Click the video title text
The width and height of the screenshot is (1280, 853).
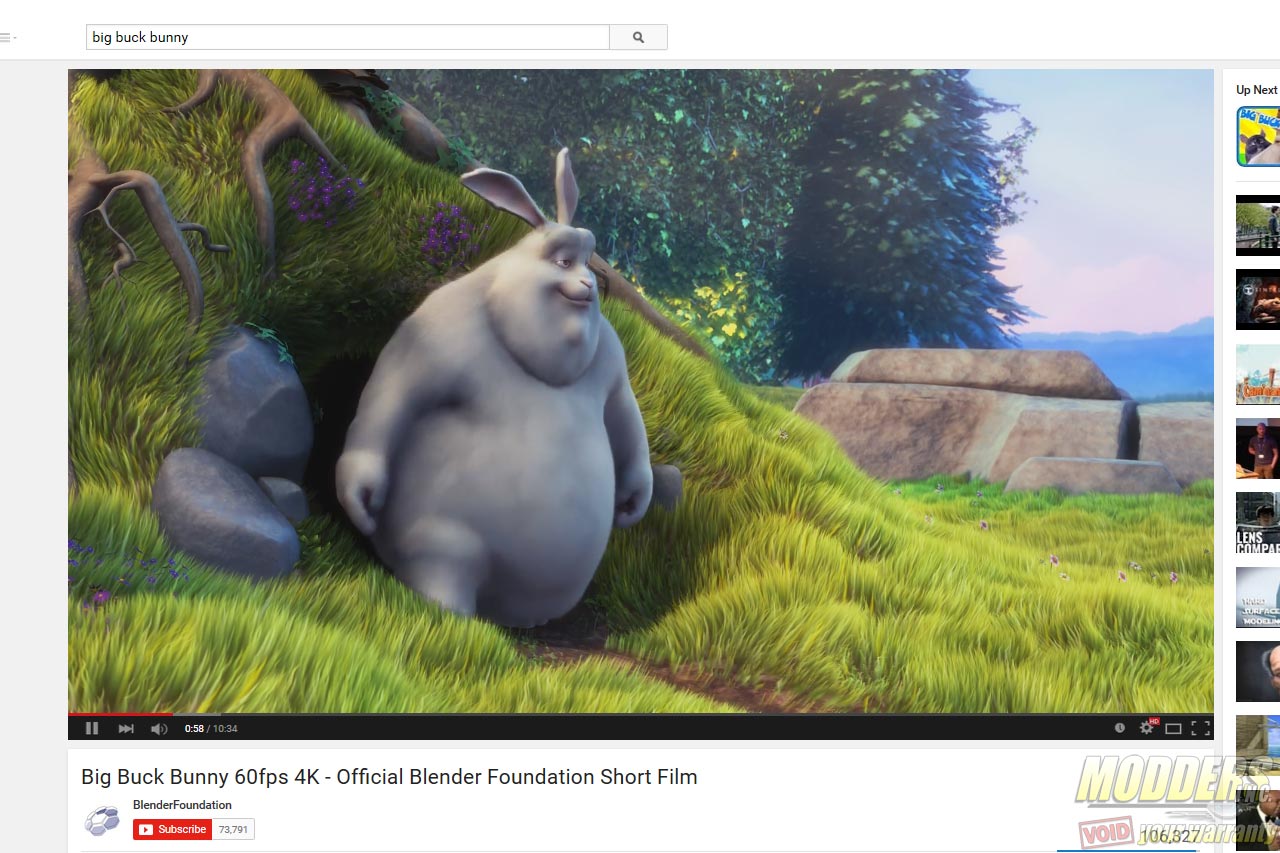pyautogui.click(x=389, y=777)
